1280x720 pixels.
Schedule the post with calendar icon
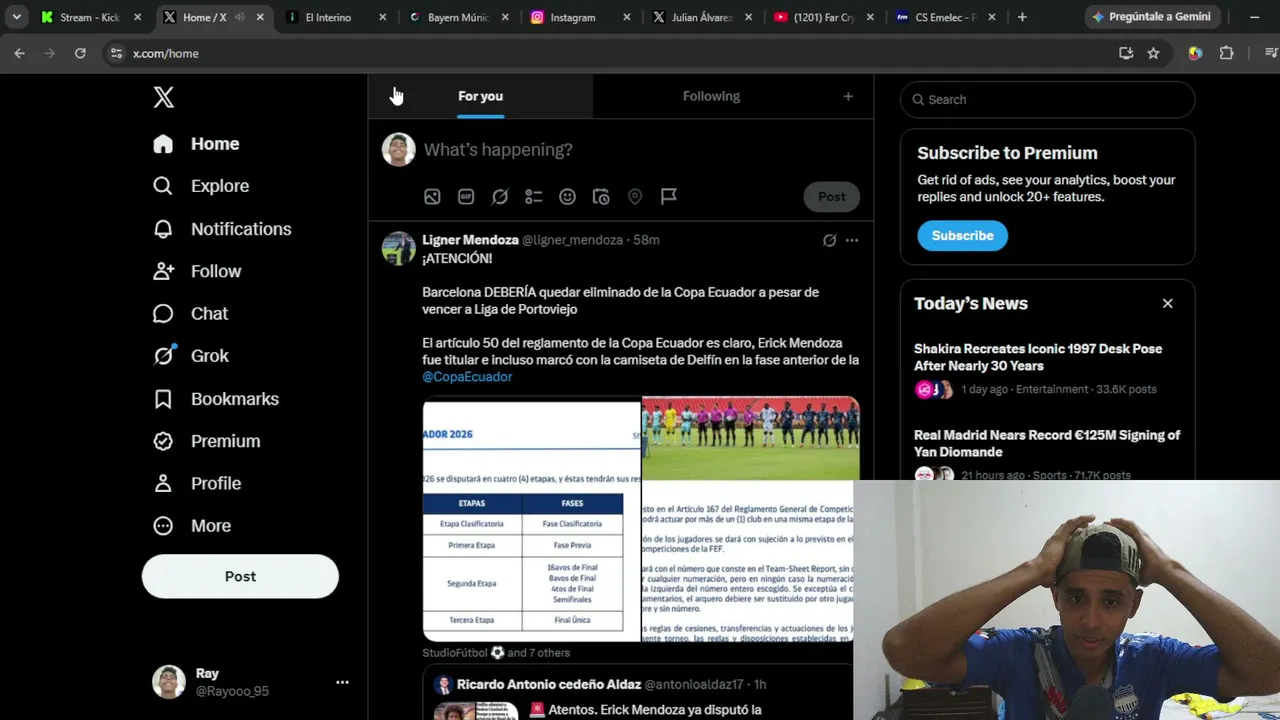coord(601,197)
